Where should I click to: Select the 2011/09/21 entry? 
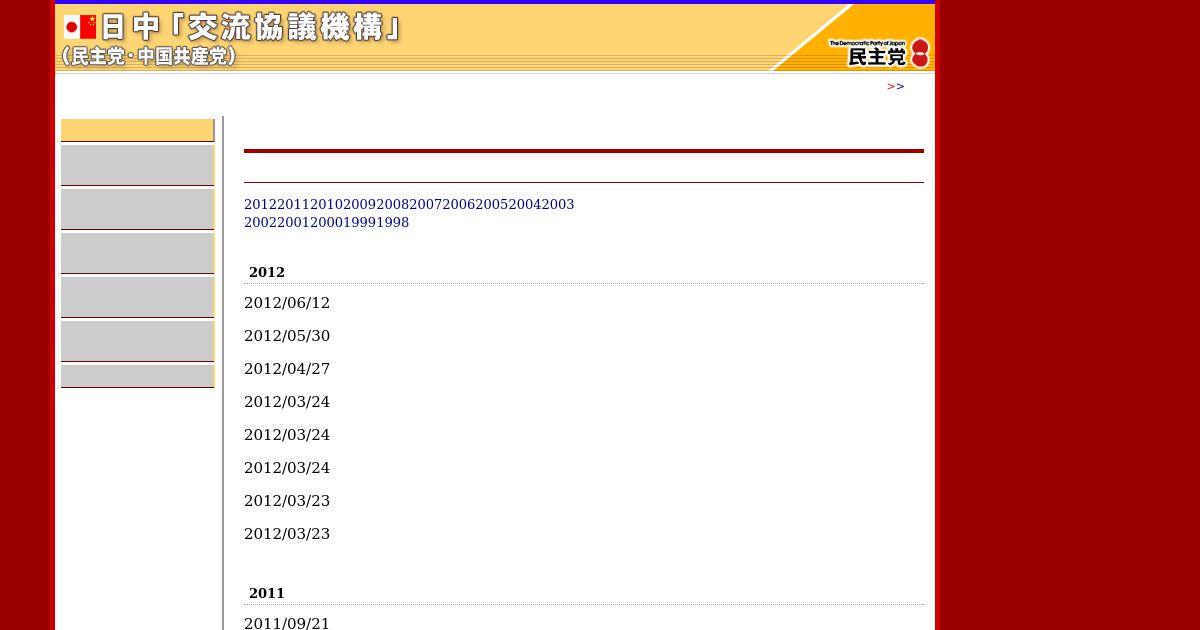click(x=287, y=623)
